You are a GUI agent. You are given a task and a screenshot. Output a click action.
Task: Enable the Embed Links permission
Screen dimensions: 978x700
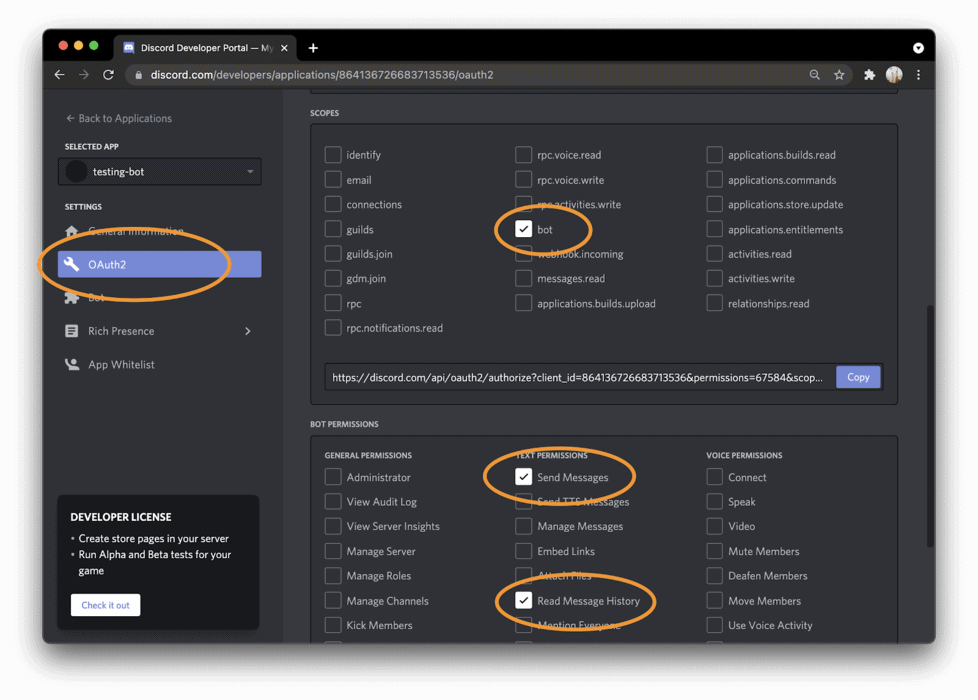(x=524, y=551)
